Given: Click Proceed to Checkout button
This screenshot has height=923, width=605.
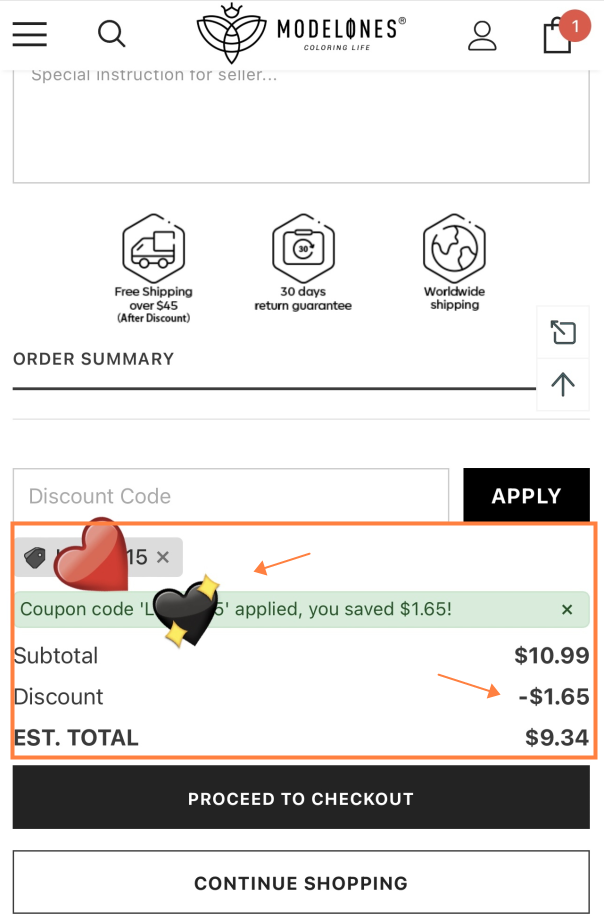Looking at the screenshot, I should [301, 799].
